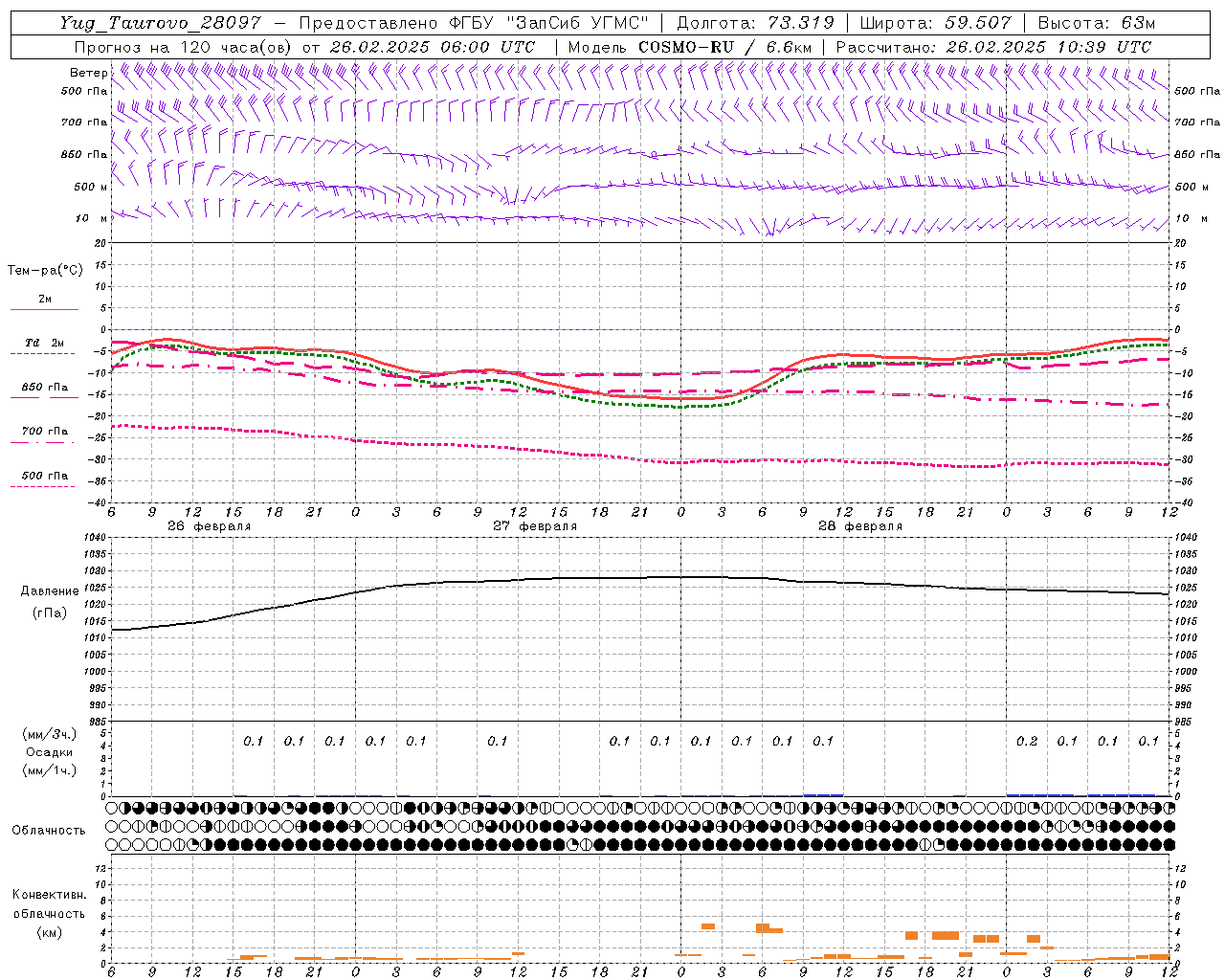The height and width of the screenshot is (980, 1225).
Task: Click the 27 февраля date label
Action: (535, 526)
